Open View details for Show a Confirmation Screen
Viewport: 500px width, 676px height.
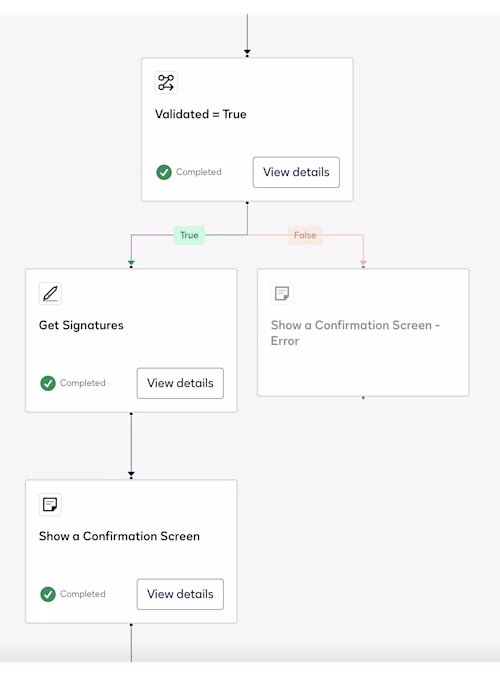(180, 594)
